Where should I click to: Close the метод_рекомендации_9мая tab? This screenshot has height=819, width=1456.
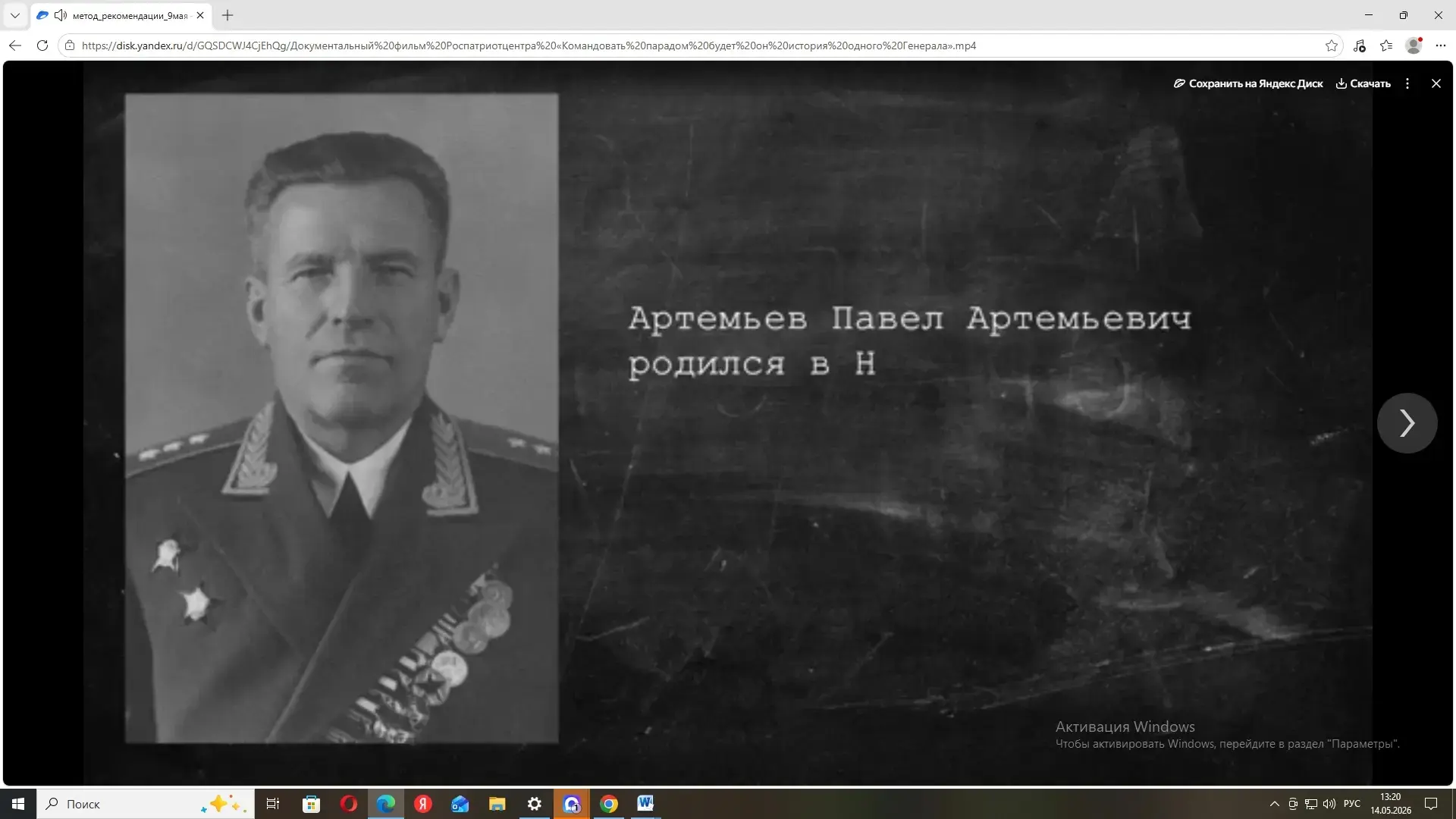click(200, 15)
